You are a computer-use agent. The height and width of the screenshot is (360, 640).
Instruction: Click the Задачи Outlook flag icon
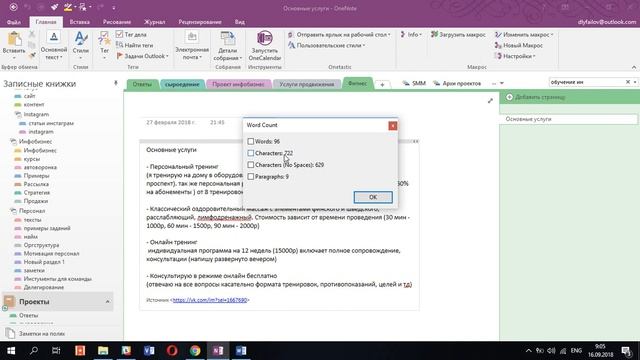point(120,56)
